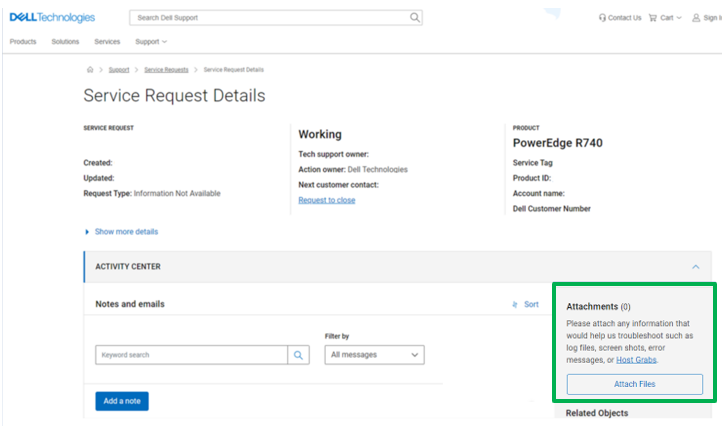Click the Support breadcrumb link
The height and width of the screenshot is (428, 728).
click(119, 70)
